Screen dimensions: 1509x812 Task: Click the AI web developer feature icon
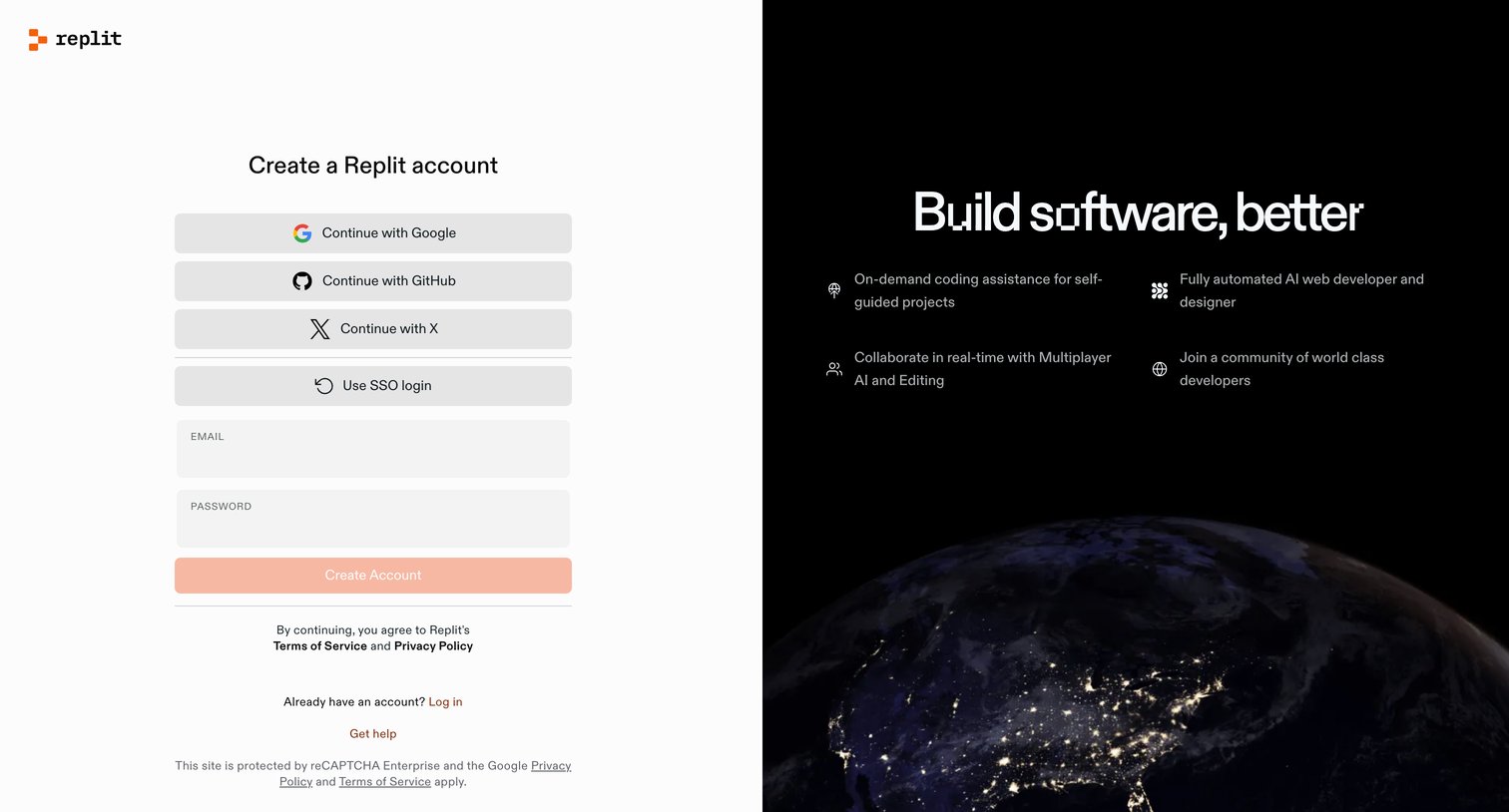(1160, 290)
